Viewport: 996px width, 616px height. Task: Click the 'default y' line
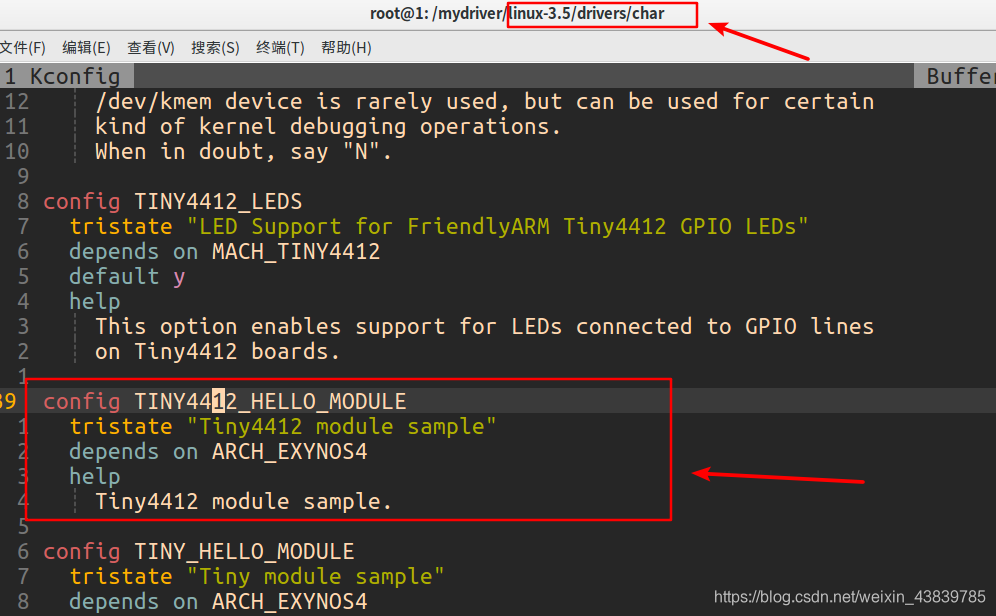(127, 276)
